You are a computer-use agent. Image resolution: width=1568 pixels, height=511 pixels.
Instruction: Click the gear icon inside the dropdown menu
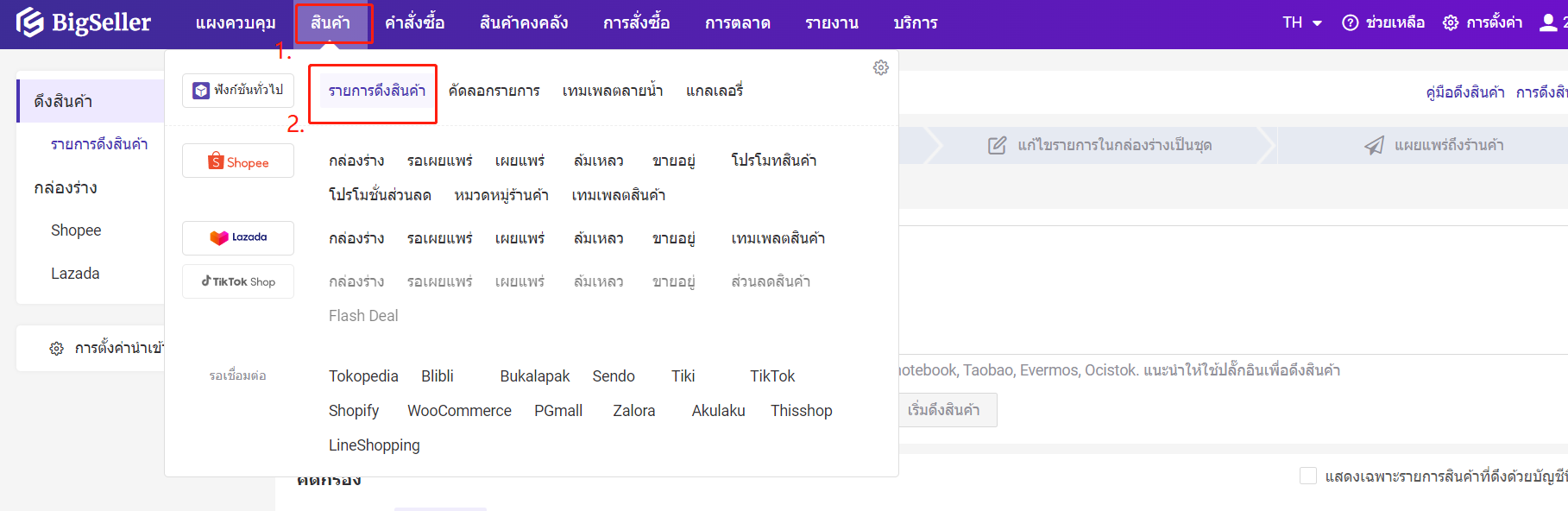(880, 67)
